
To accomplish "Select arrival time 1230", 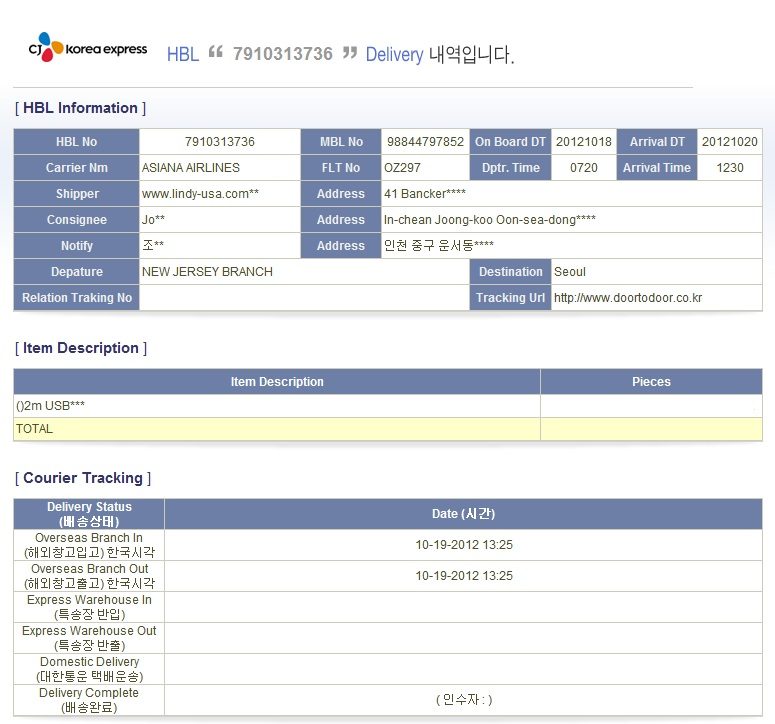I will click(730, 168).
